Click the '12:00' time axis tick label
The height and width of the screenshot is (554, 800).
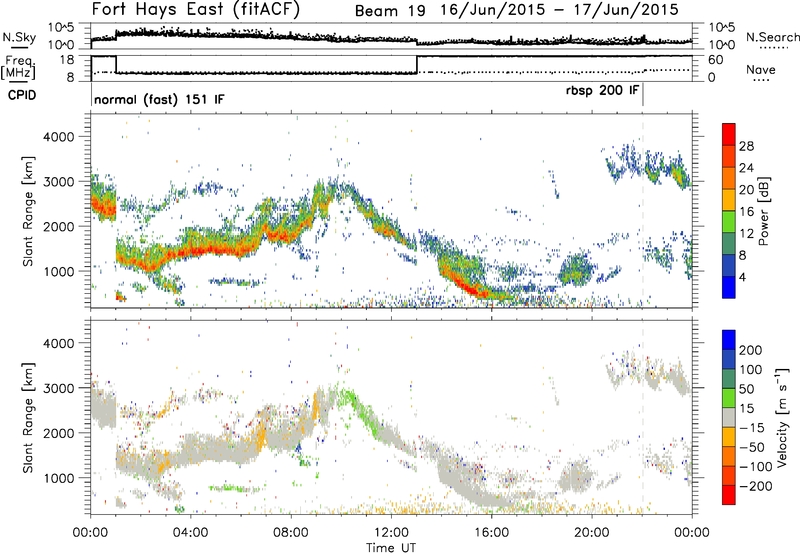391,533
